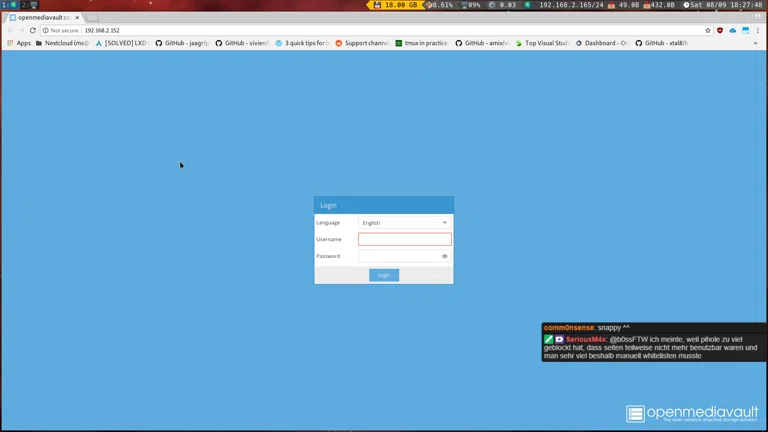
Task: Click the Not secure site info indicator
Action: tap(60, 31)
